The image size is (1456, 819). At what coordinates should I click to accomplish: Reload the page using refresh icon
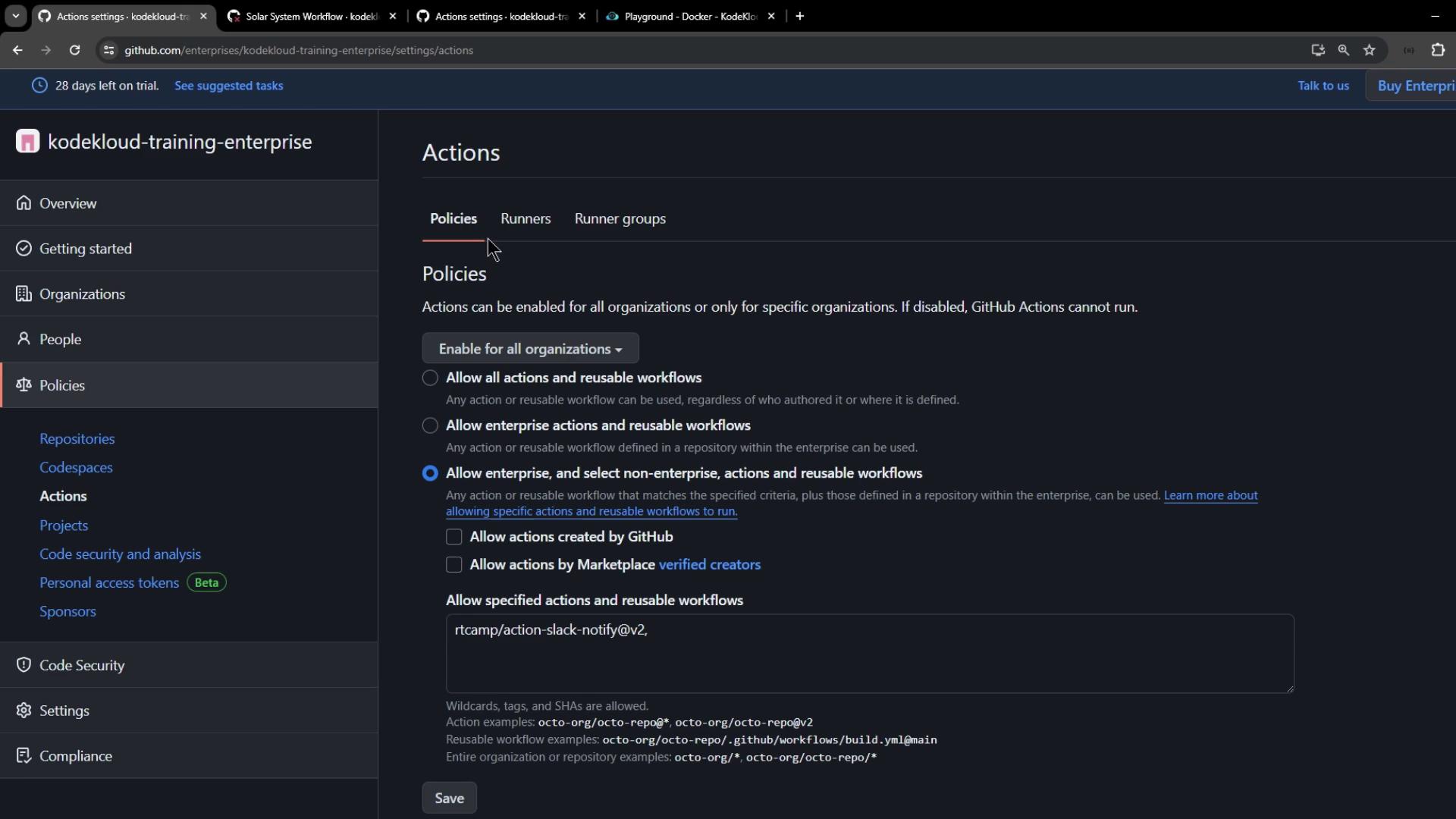(74, 50)
